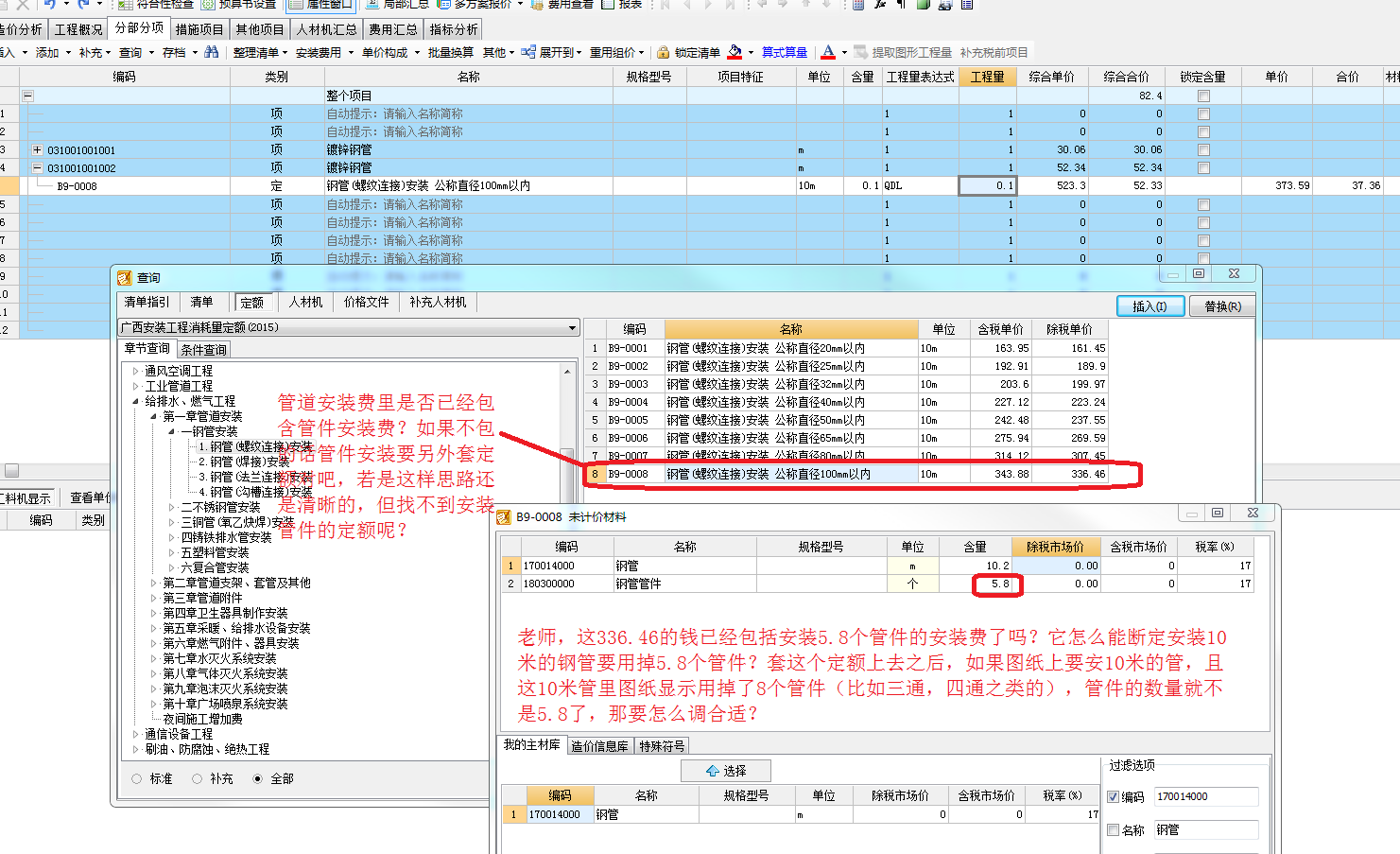Select the 全部 radio button
The image size is (1400, 854).
click(258, 778)
